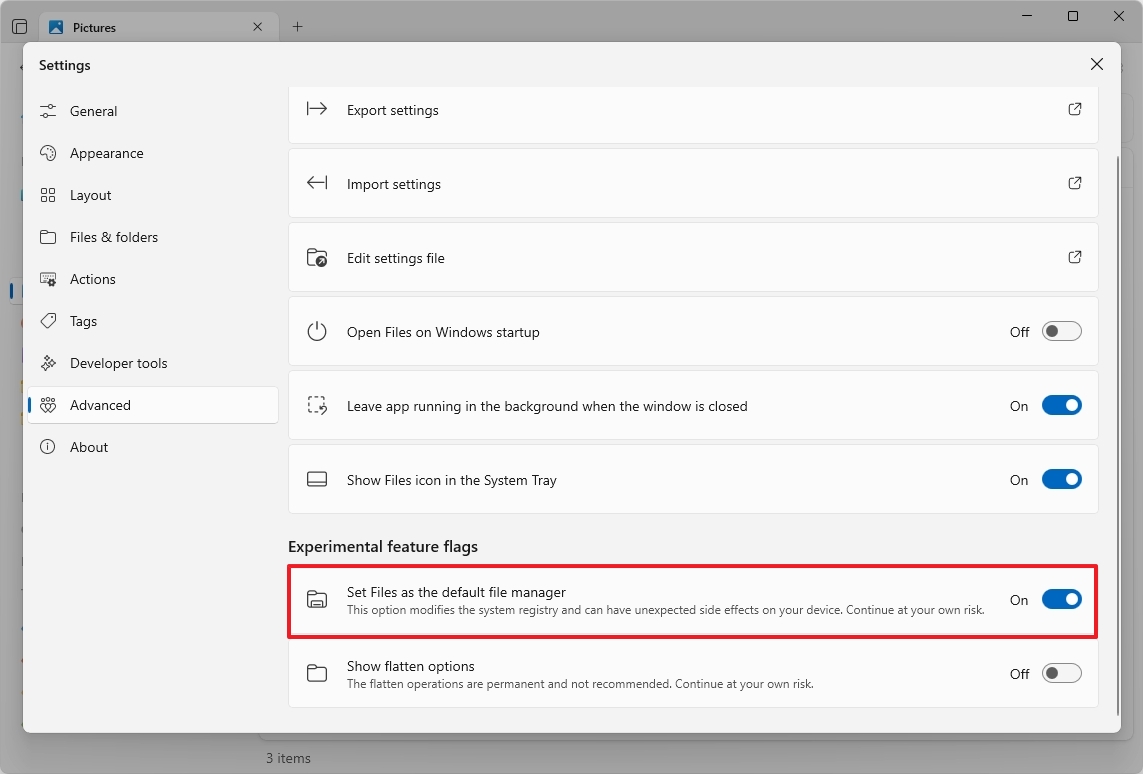
Task: Click the Import settings row
Action: coord(693,183)
